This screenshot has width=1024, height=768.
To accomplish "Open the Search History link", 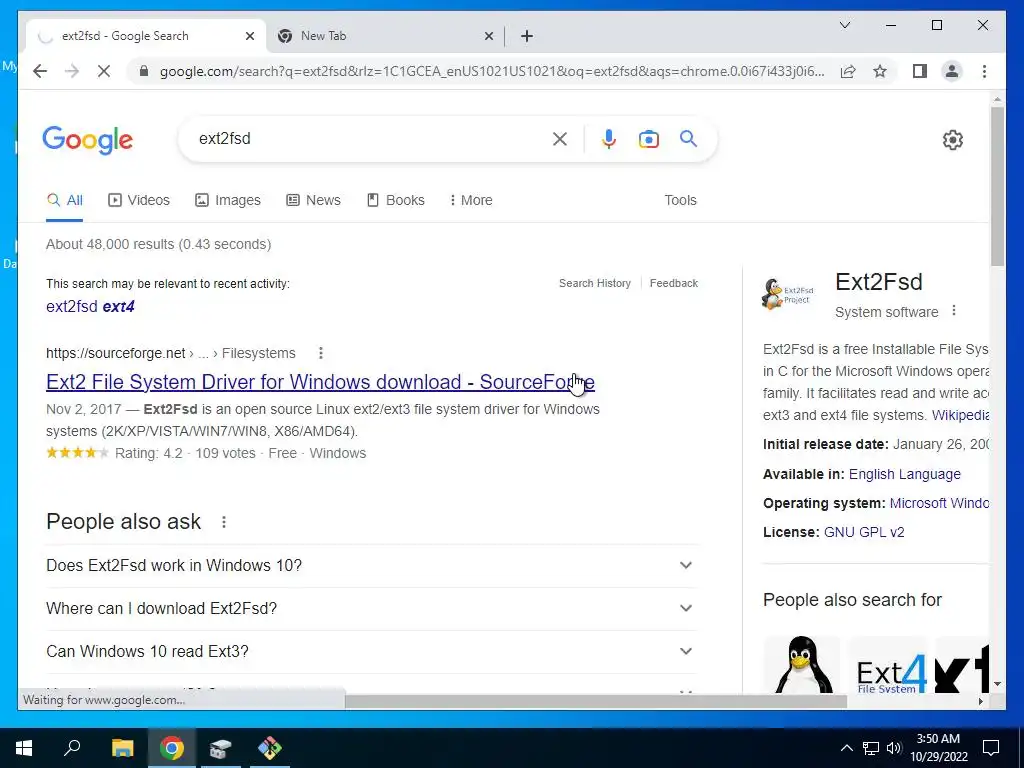I will pyautogui.click(x=595, y=283).
